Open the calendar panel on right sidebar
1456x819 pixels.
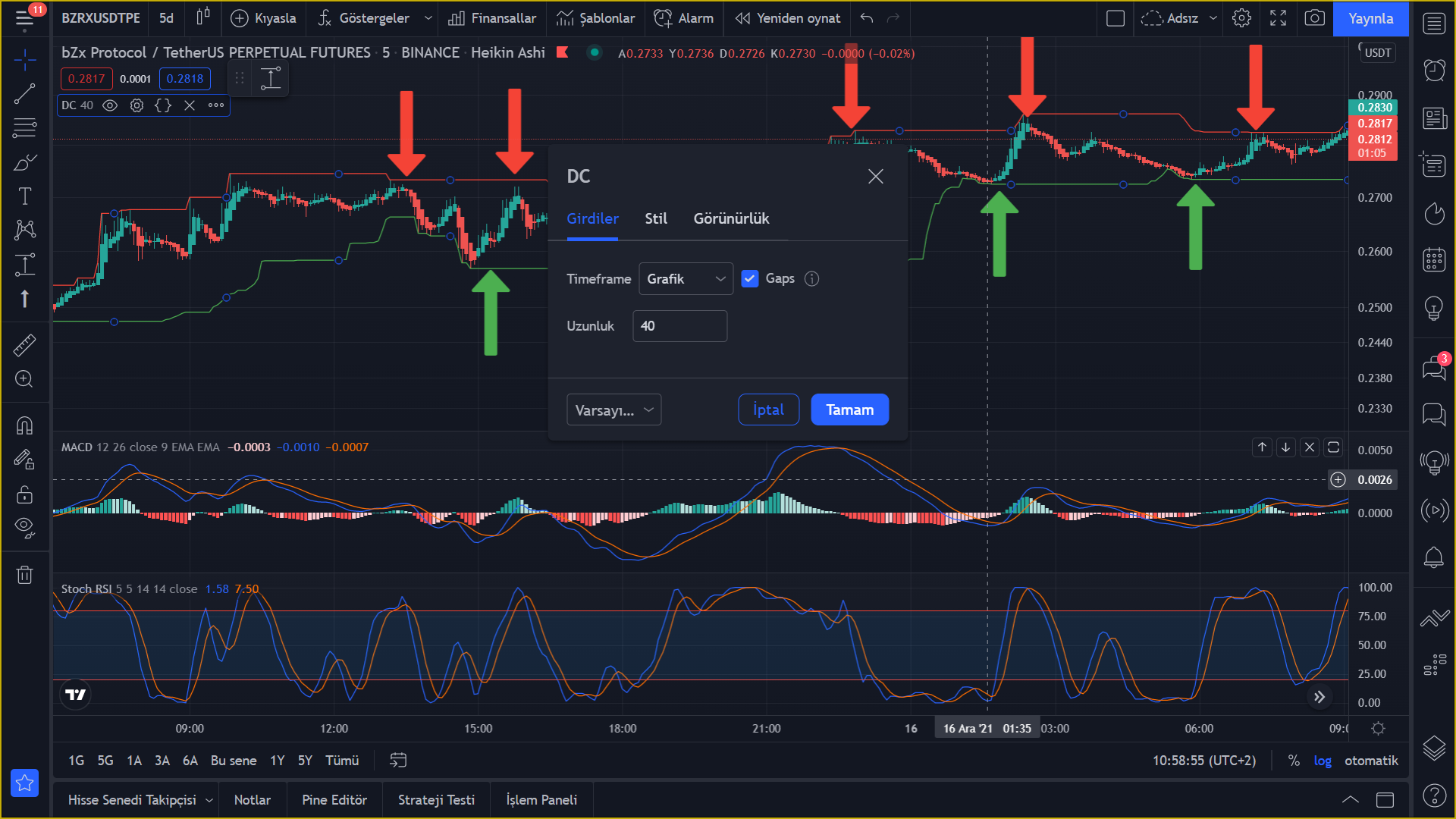1434,259
